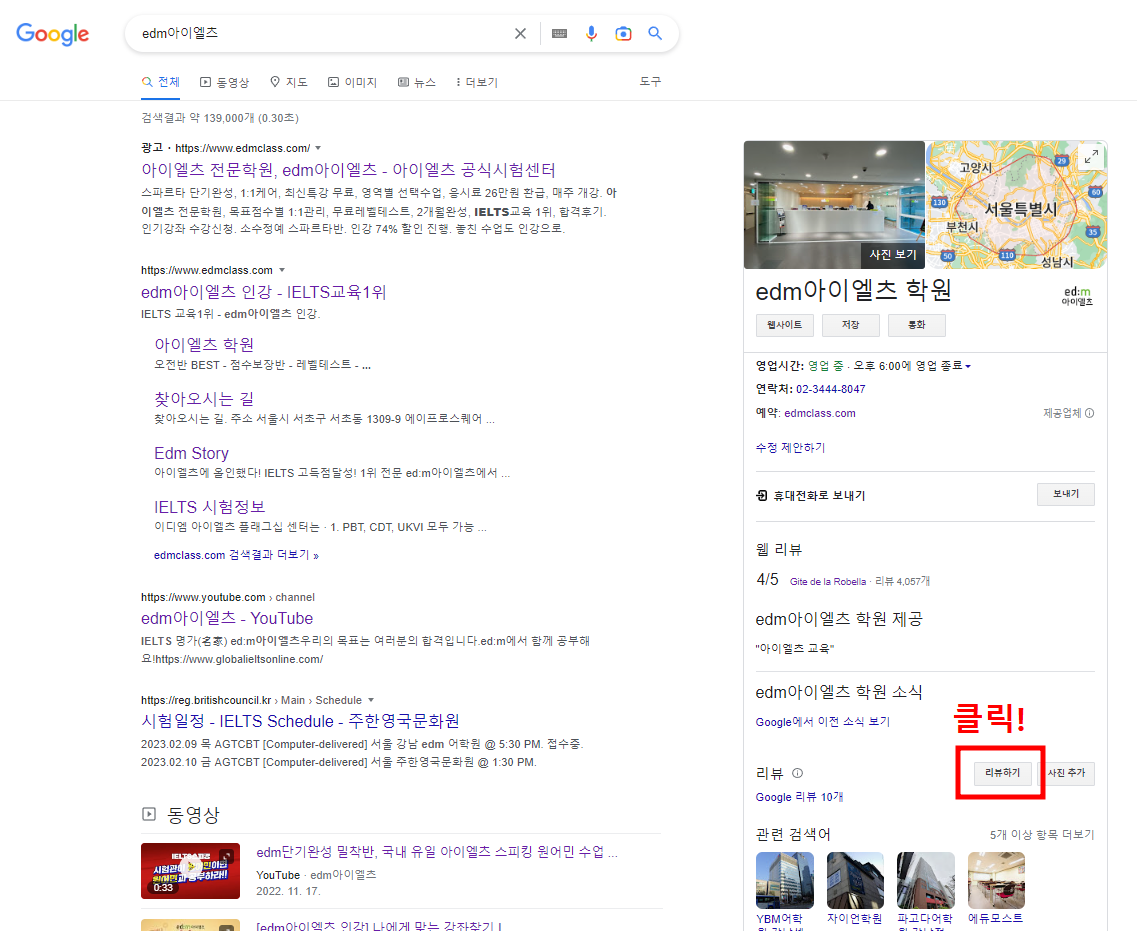
Task: Expand the map with the arrows icon
Action: click(x=1091, y=156)
